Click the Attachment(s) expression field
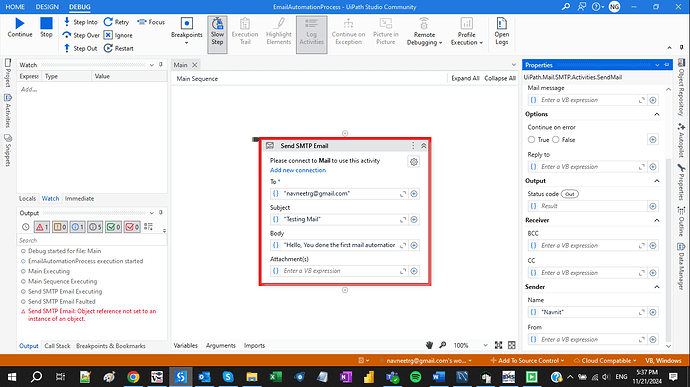 point(338,271)
